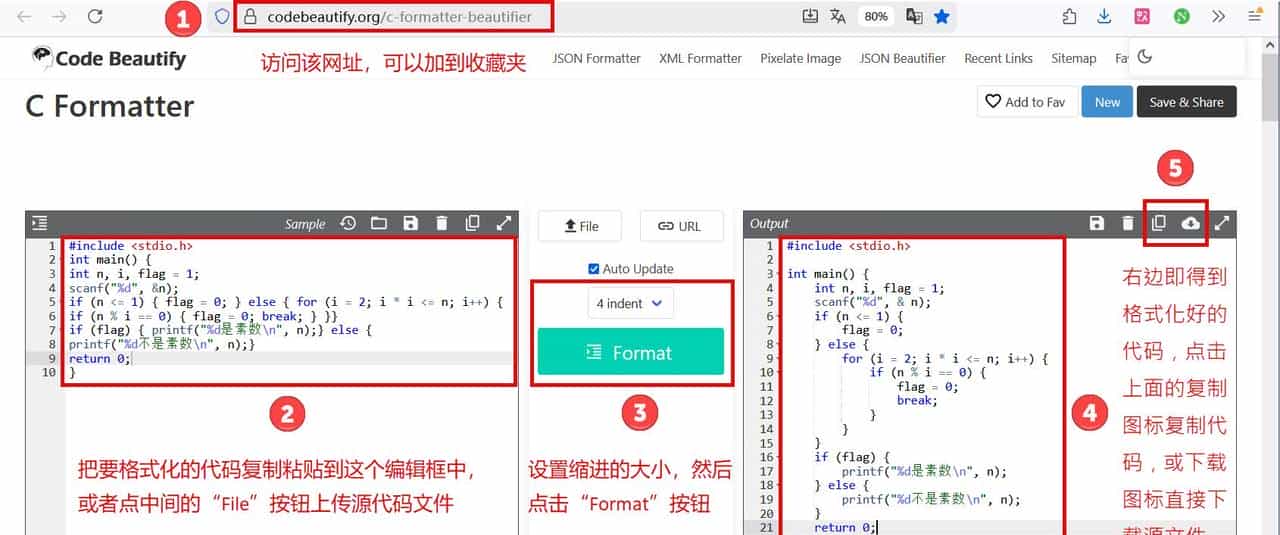The image size is (1280, 535).
Task: Expand output editor to fullscreen
Action: 1221,224
